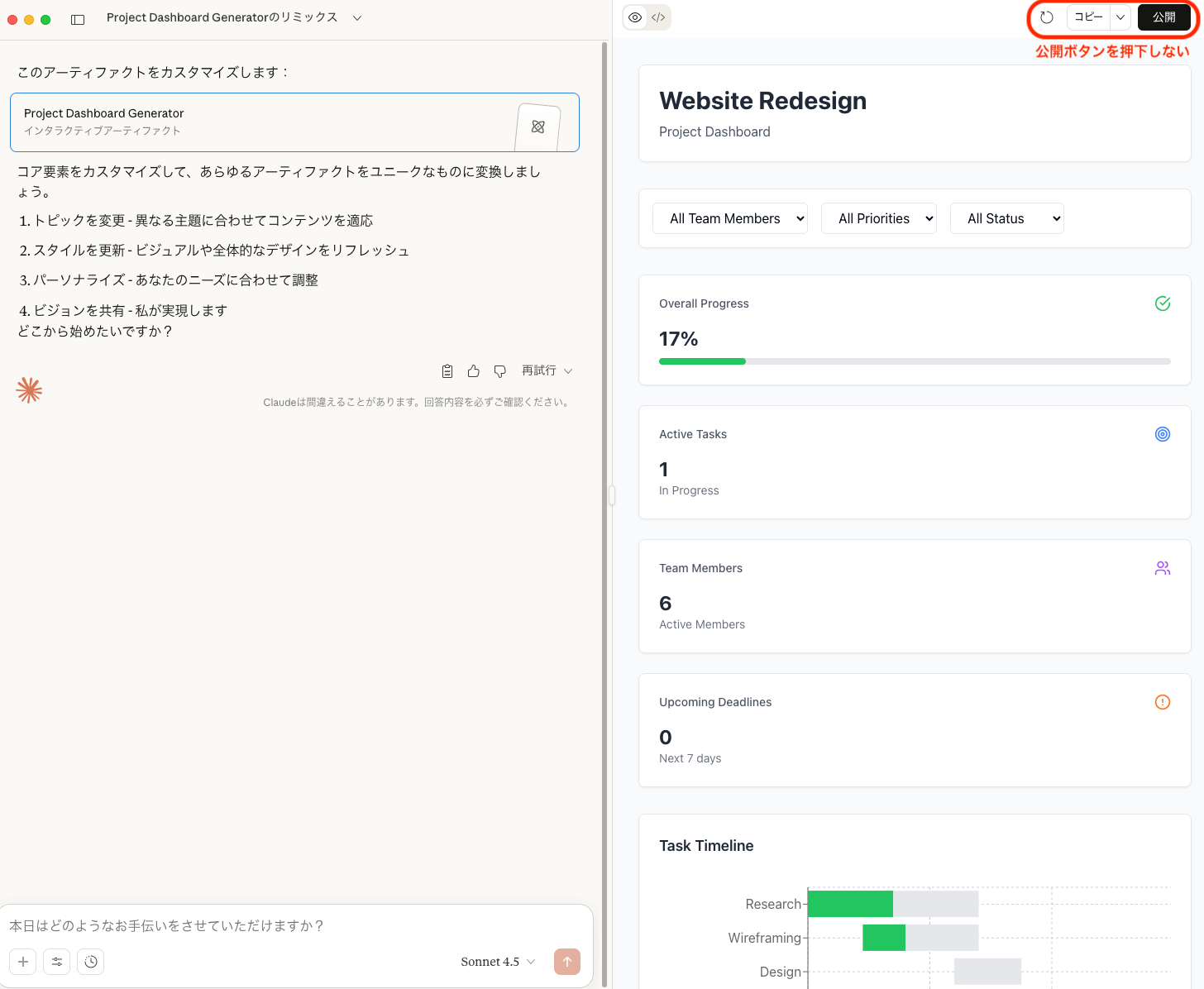
Task: Click the 再試行 retry button
Action: point(547,371)
